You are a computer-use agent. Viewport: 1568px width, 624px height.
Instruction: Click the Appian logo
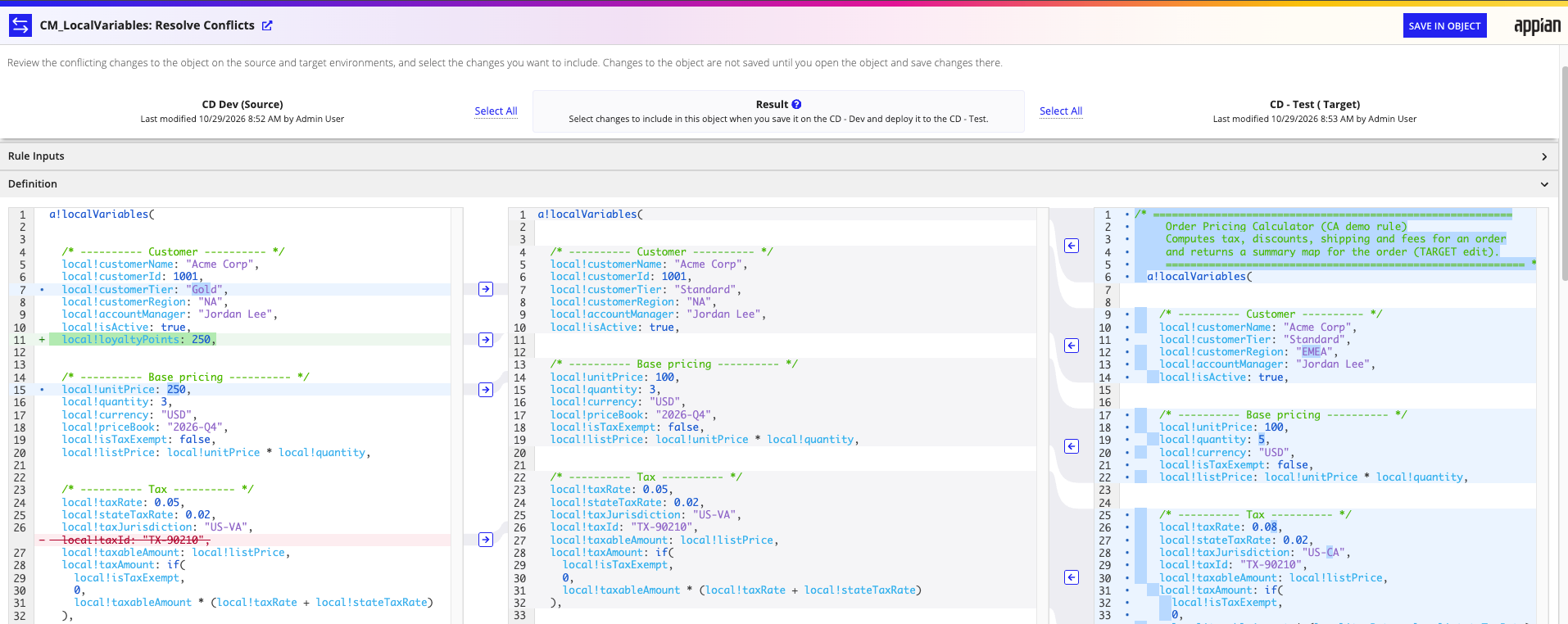click(x=1537, y=26)
